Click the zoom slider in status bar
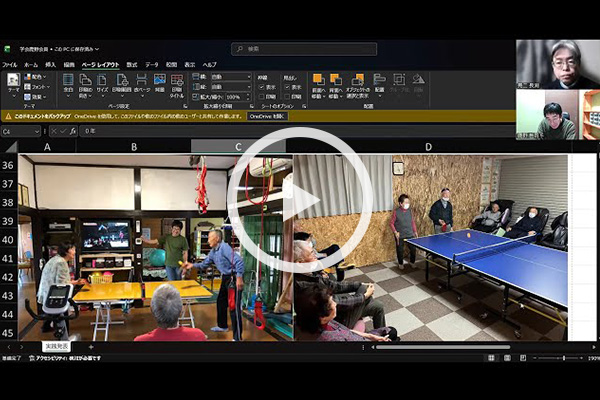Image resolution: width=600 pixels, height=400 pixels. tap(563, 357)
